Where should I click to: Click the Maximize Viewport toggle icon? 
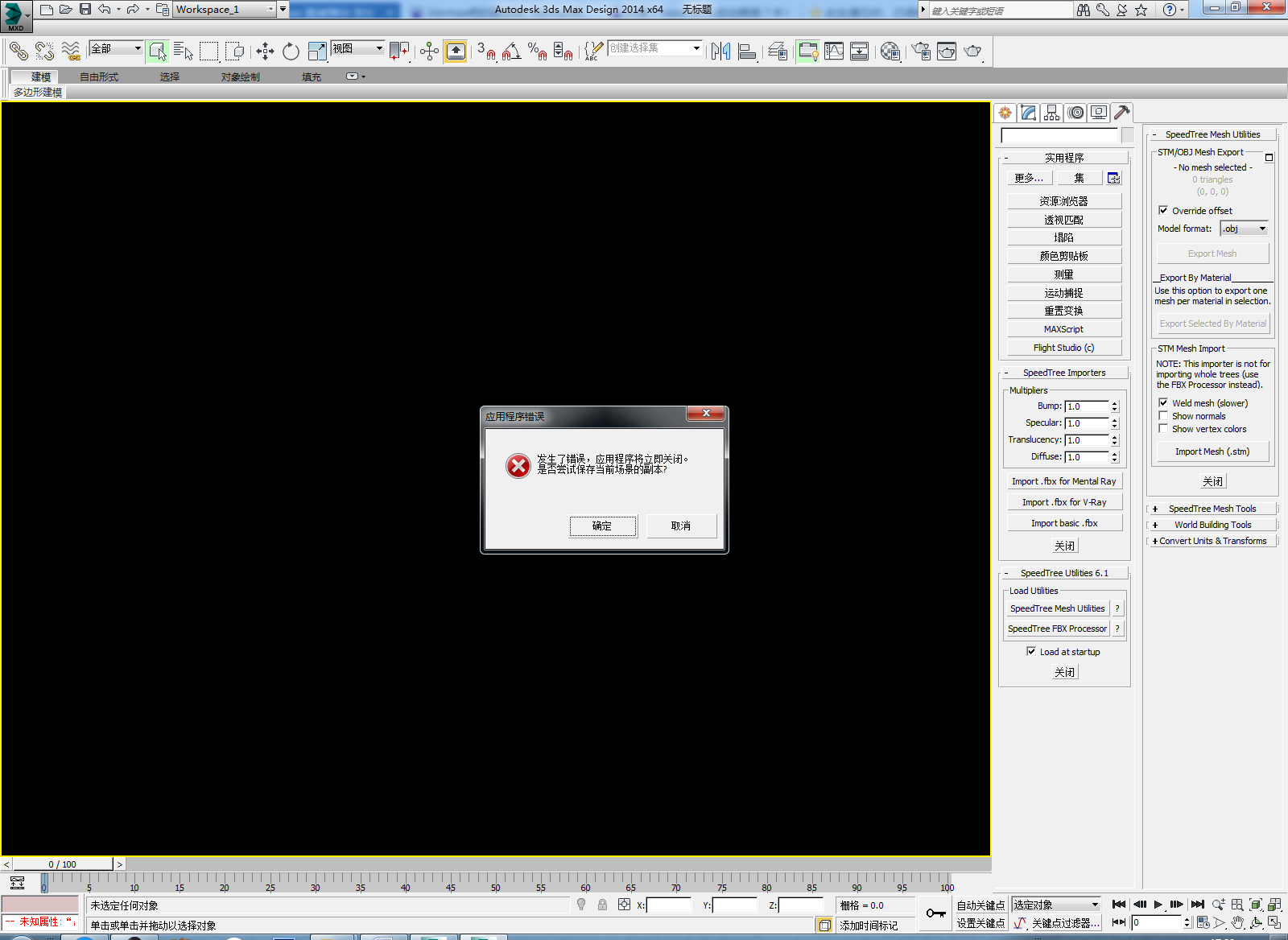(x=1274, y=923)
